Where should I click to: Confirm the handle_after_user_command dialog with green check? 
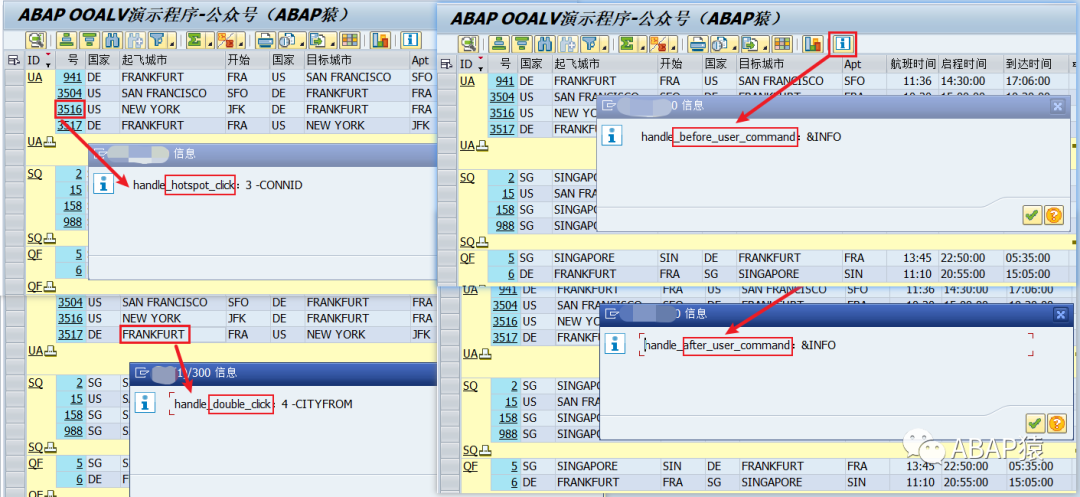tap(1033, 423)
